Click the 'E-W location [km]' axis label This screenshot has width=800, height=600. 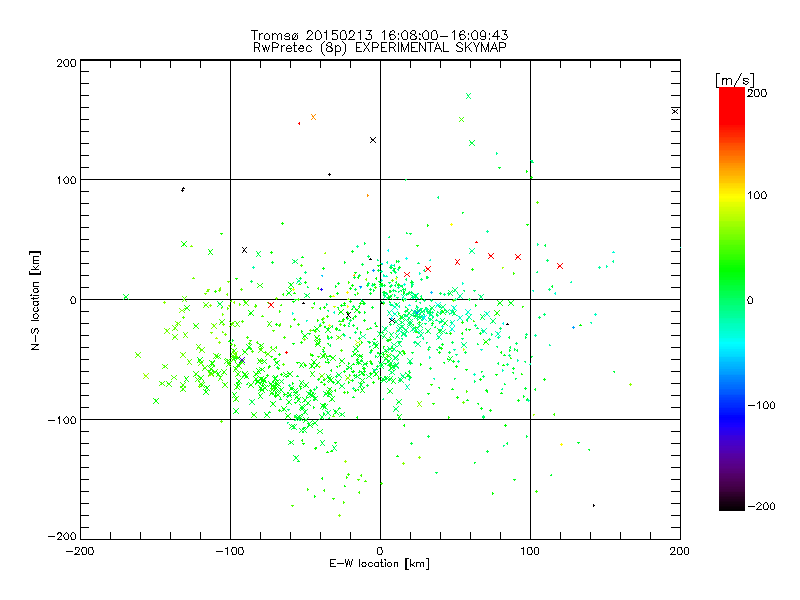[x=379, y=564]
